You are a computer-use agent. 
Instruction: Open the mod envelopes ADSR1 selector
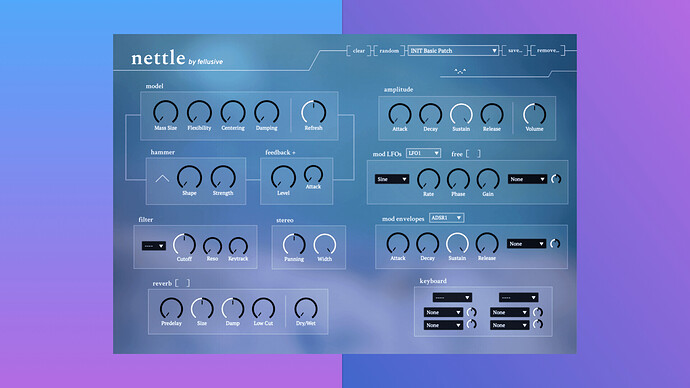[x=446, y=218]
